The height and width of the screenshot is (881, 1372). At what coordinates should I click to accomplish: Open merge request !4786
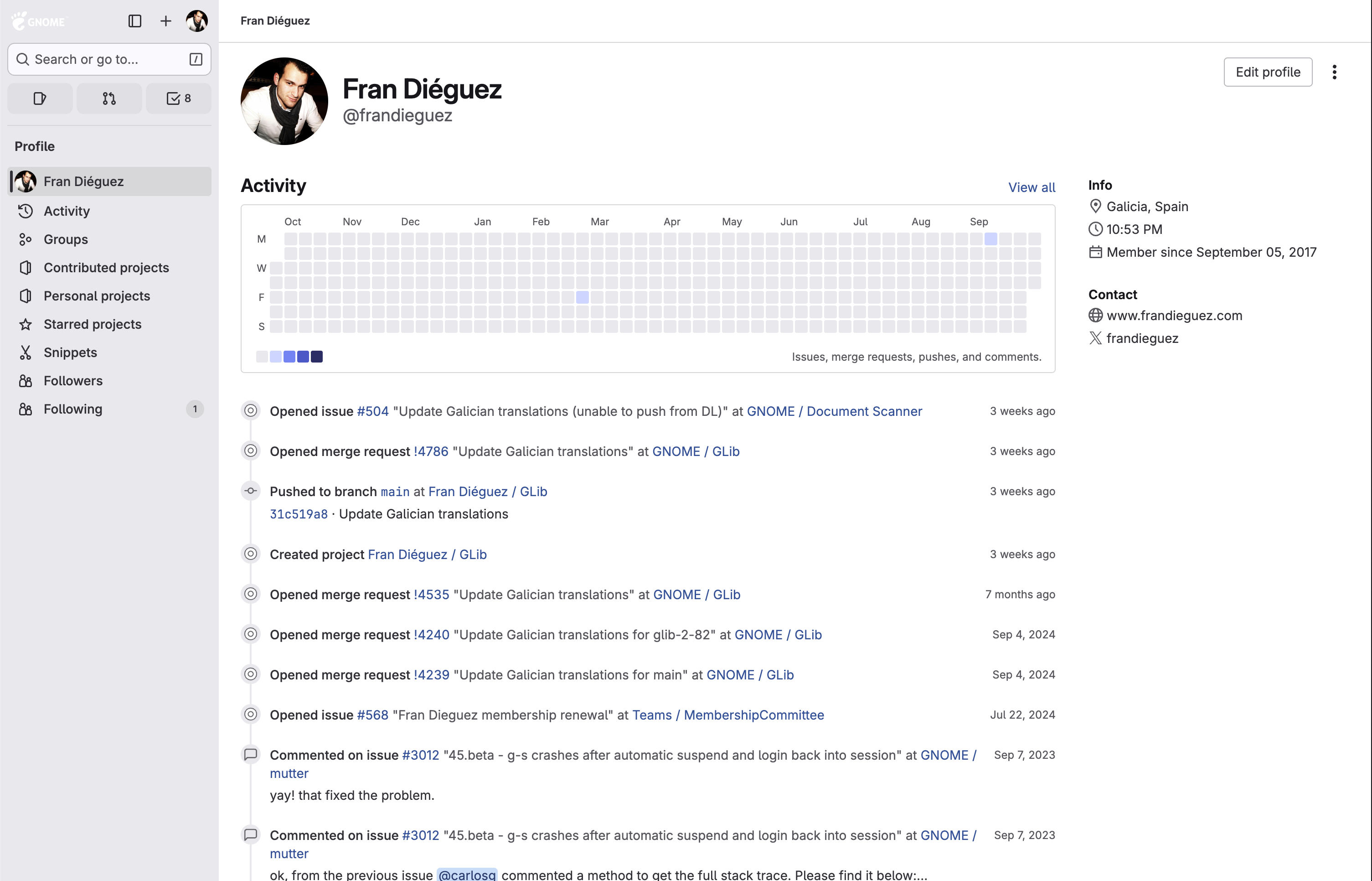tap(431, 451)
